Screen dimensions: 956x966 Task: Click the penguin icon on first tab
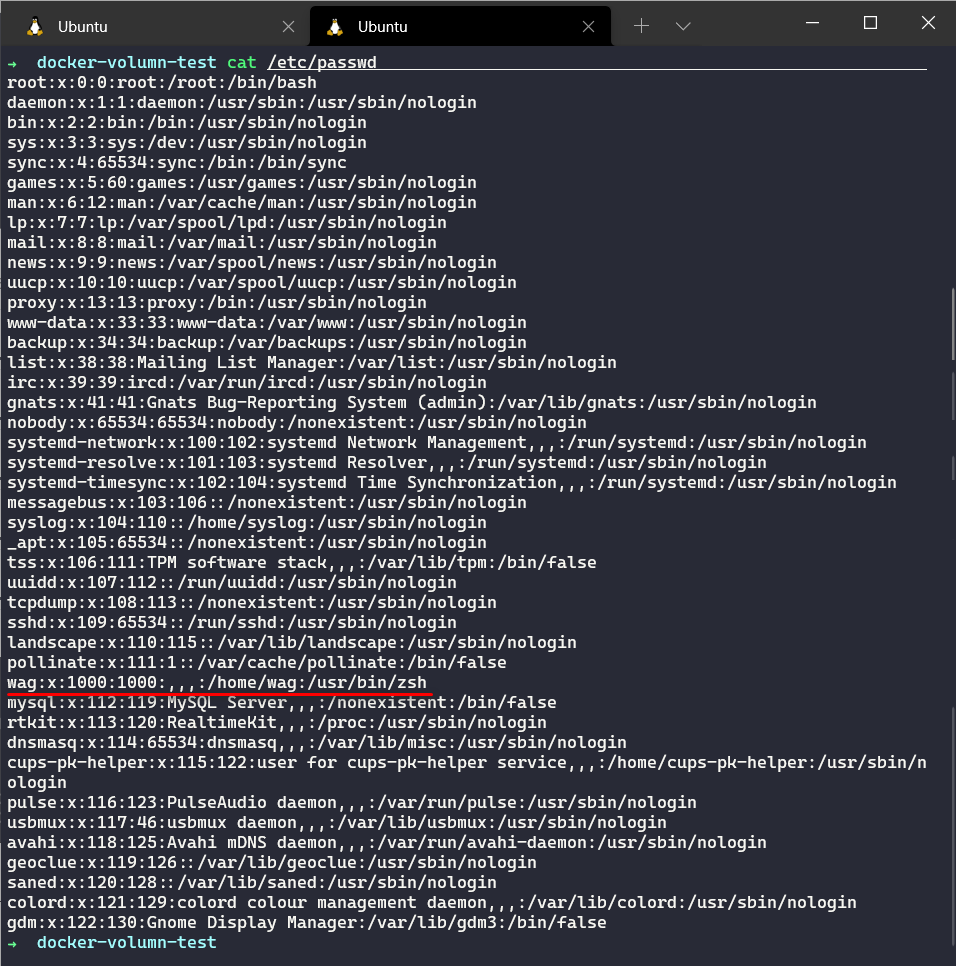(x=35, y=26)
